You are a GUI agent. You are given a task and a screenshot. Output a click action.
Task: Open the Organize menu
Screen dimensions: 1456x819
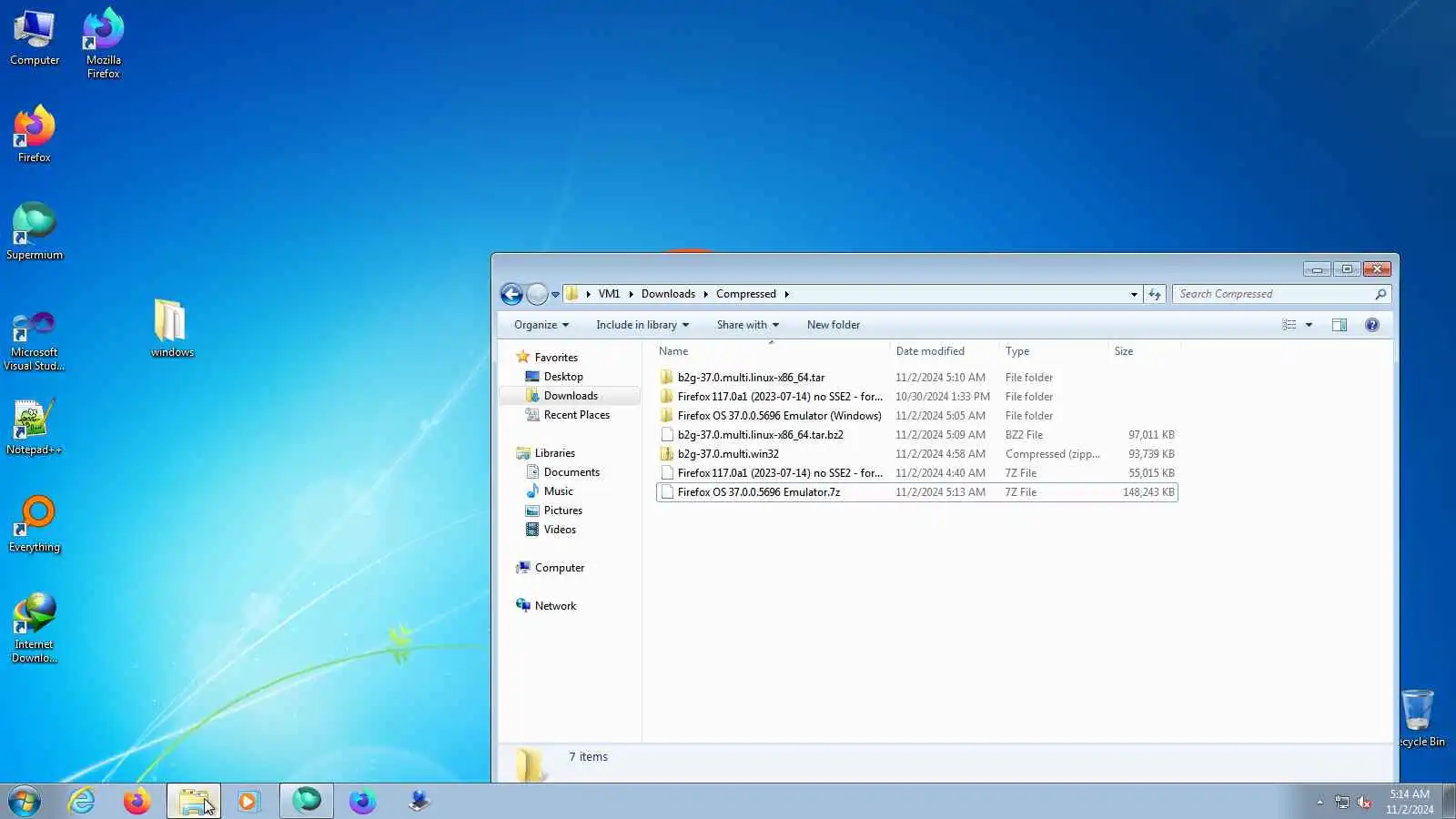pyautogui.click(x=541, y=325)
